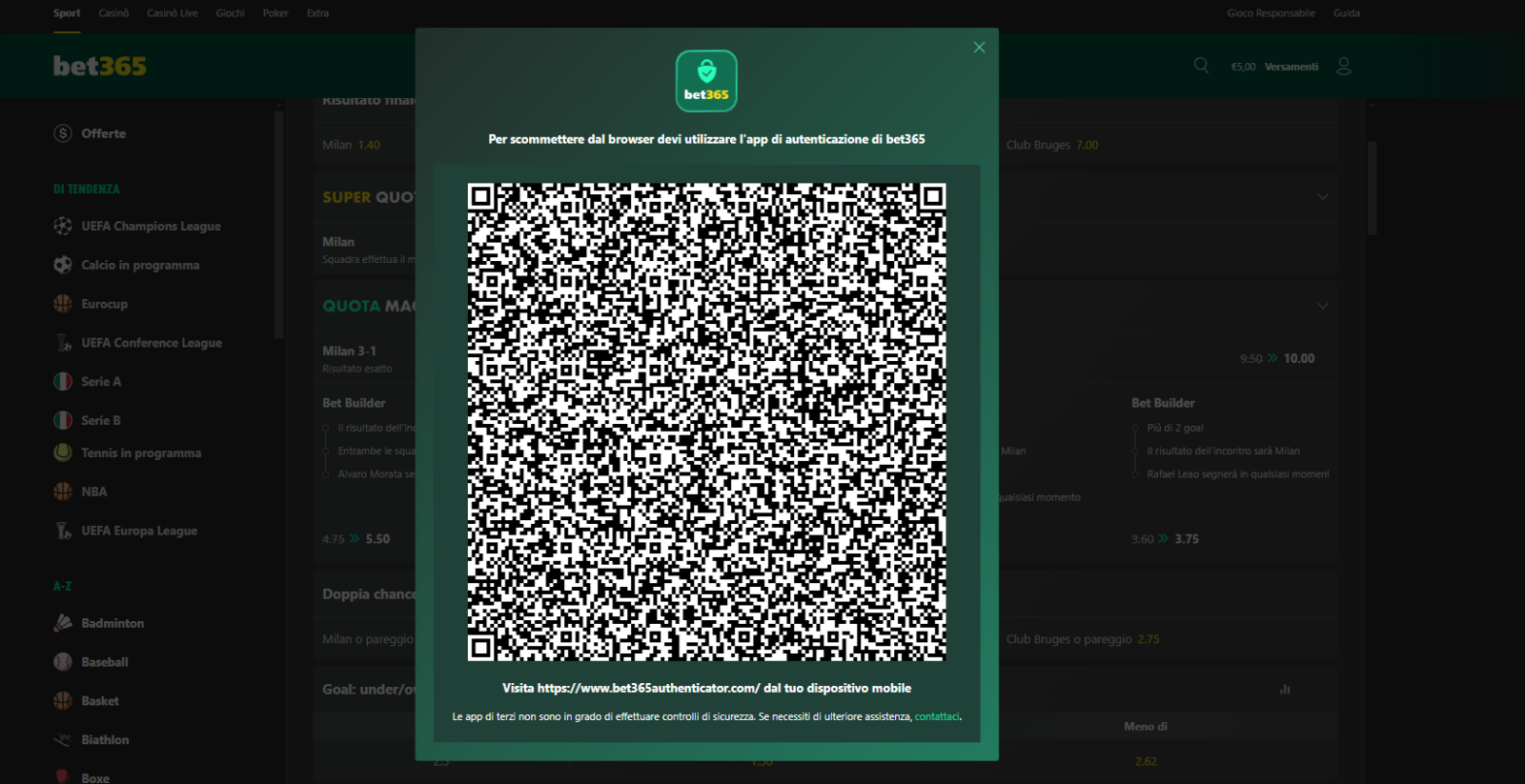The height and width of the screenshot is (784, 1525).
Task: Click the Offerte dollar icon
Action: 63,133
